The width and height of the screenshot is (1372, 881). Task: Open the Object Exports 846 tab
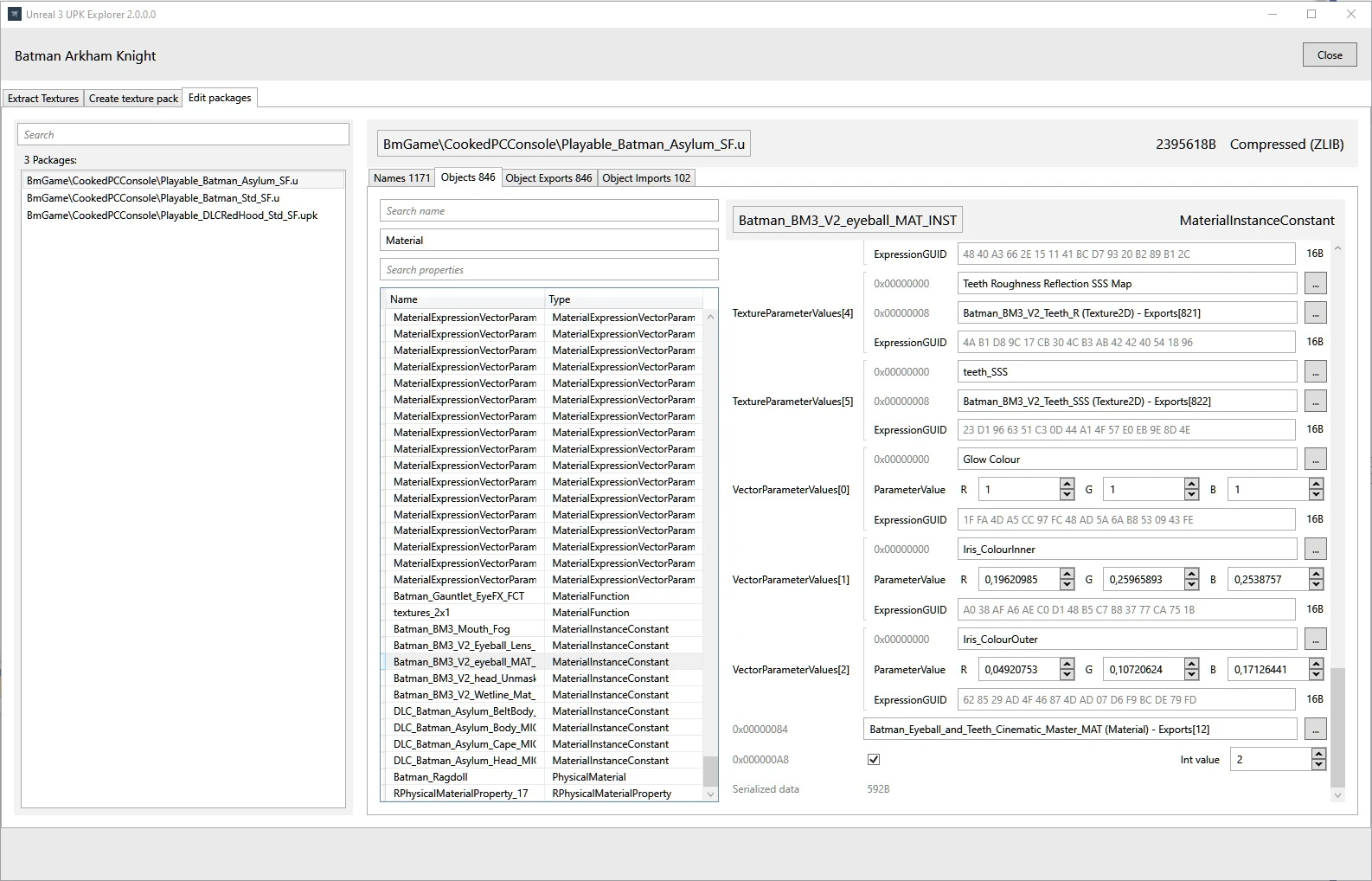[548, 178]
